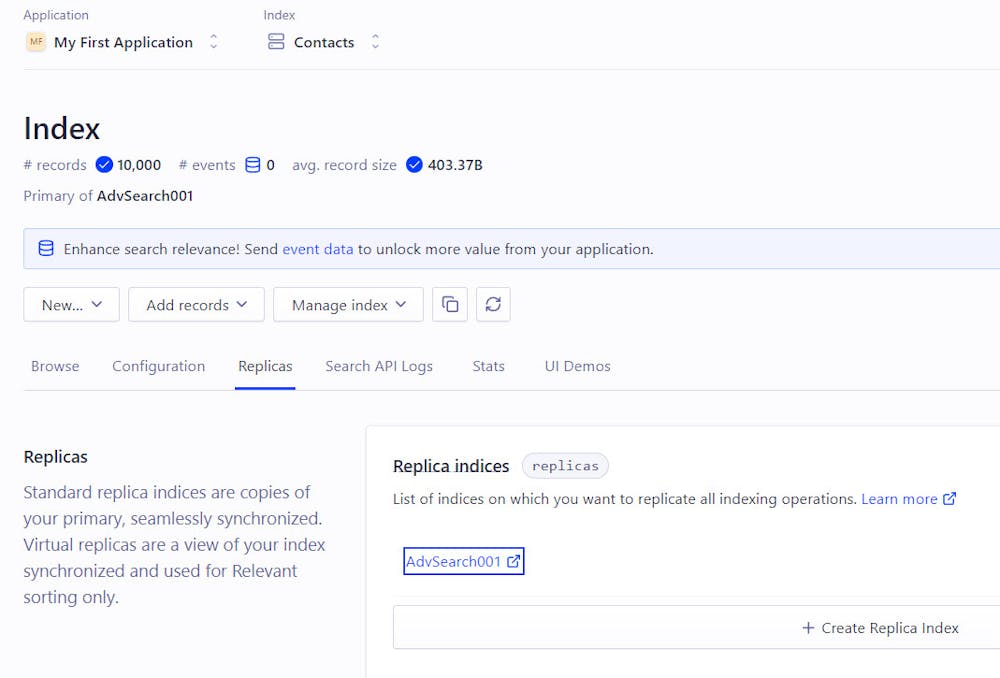Expand the Add records dropdown
The height and width of the screenshot is (678, 1000).
point(196,305)
